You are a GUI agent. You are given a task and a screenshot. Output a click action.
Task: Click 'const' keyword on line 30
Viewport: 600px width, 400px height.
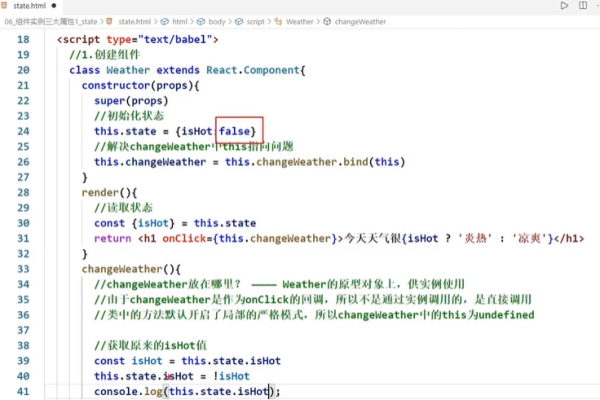tap(109, 223)
